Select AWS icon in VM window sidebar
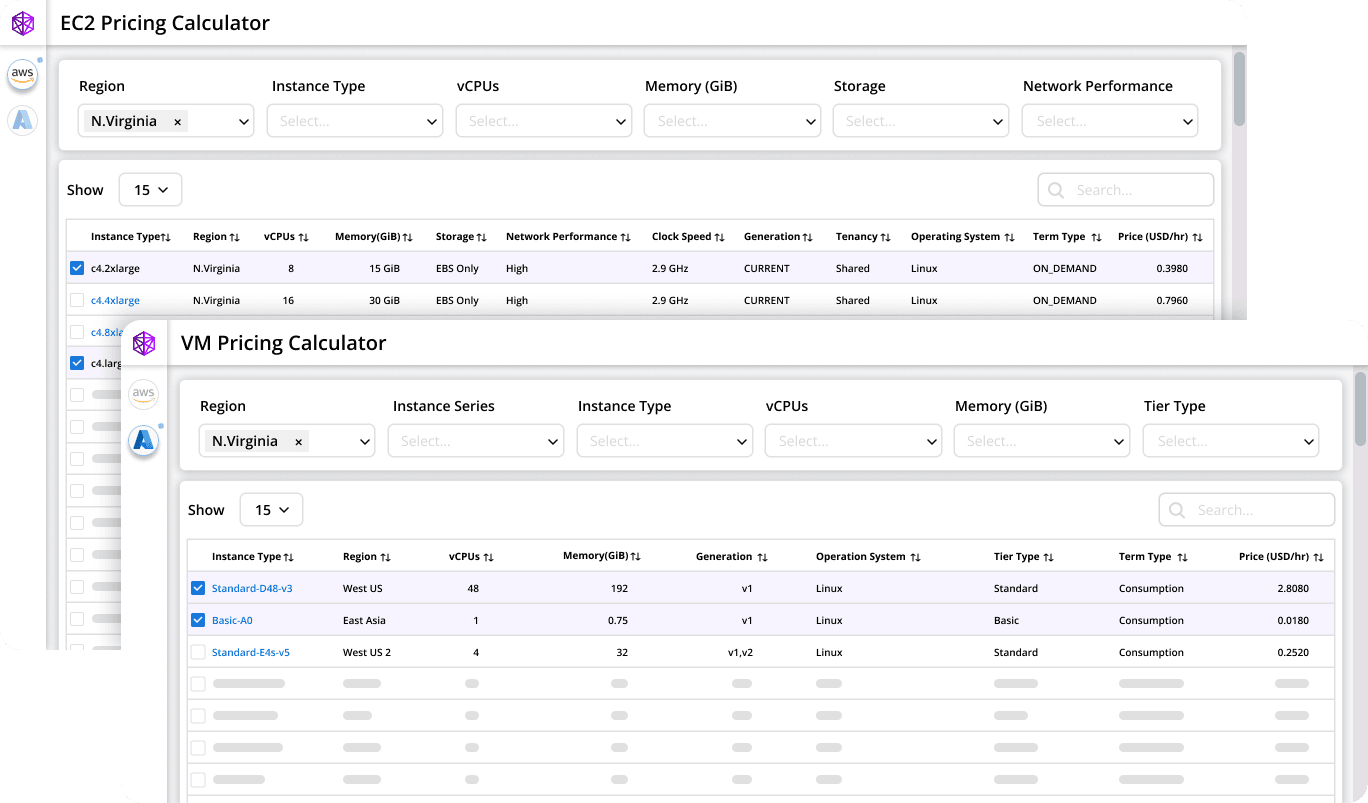This screenshot has width=1368, height=803. (x=144, y=393)
